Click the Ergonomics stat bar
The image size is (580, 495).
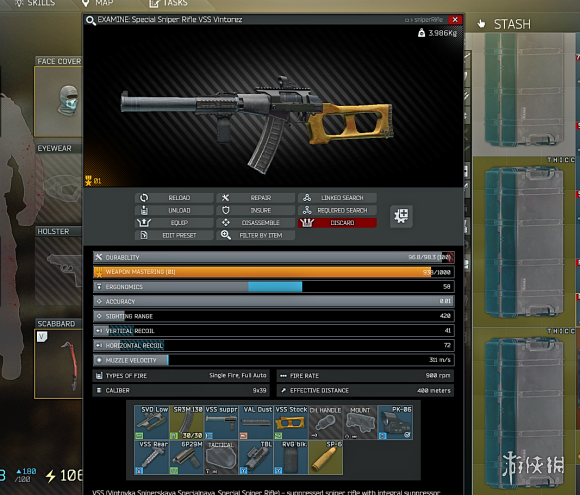point(274,287)
